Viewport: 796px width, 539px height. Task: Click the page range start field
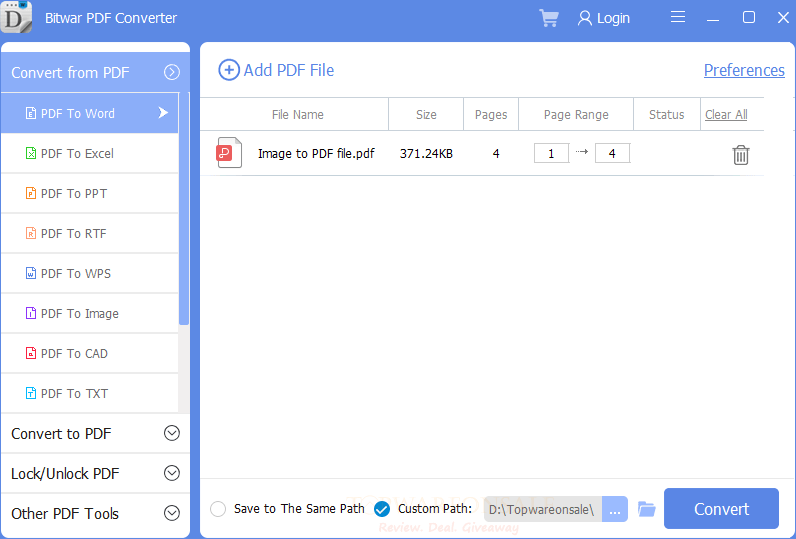click(x=551, y=153)
